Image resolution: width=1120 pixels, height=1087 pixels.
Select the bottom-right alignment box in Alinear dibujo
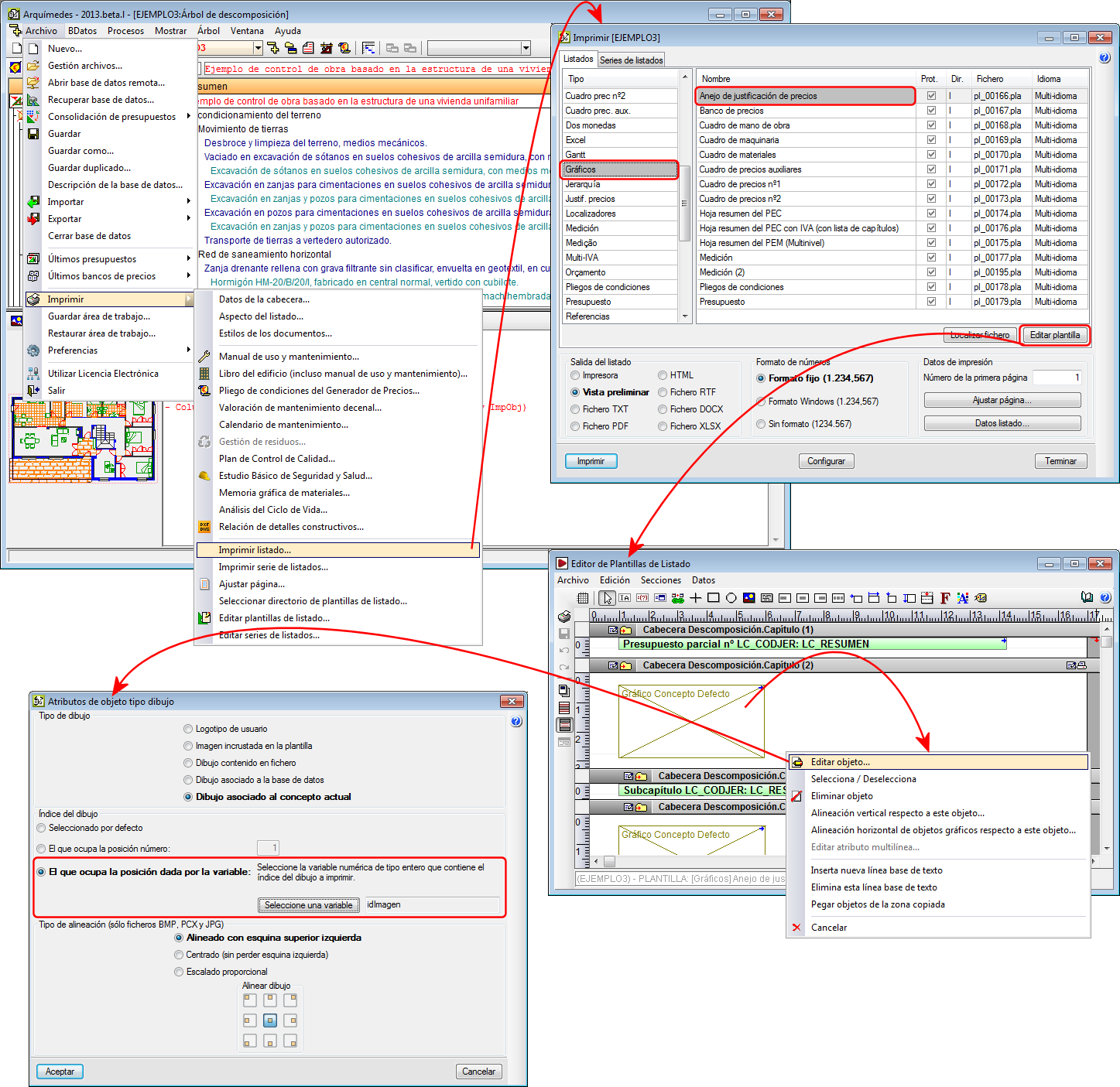(x=290, y=1041)
